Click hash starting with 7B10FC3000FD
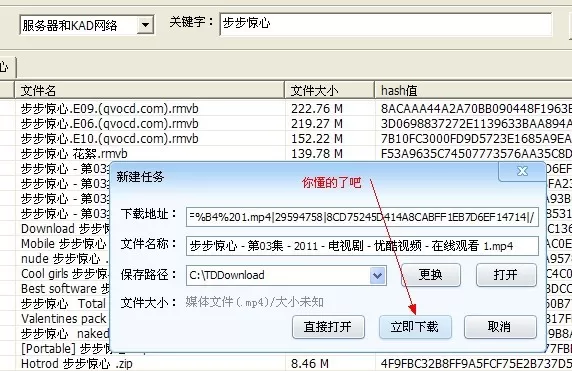 point(476,139)
